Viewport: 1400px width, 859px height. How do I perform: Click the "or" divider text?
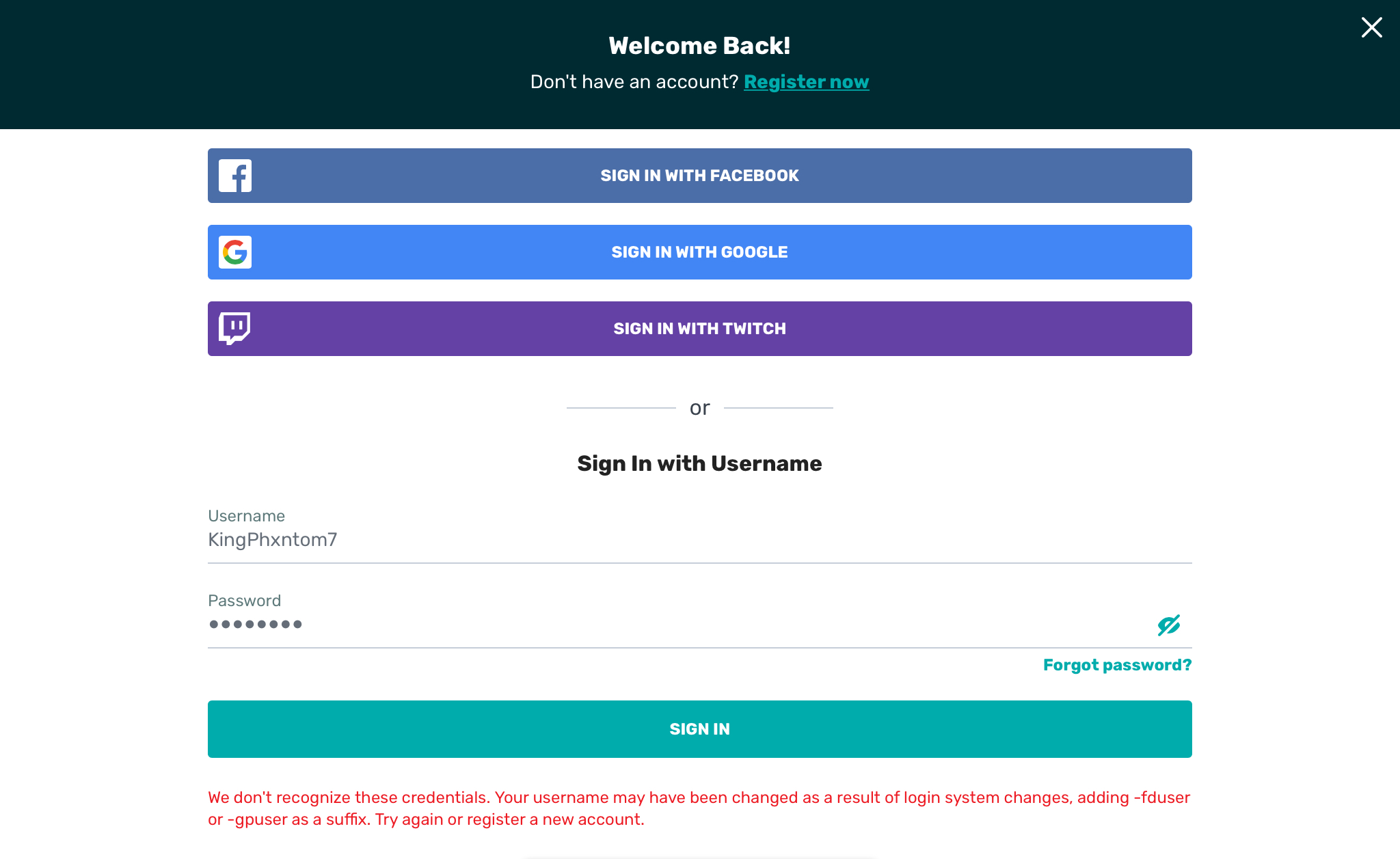699,408
